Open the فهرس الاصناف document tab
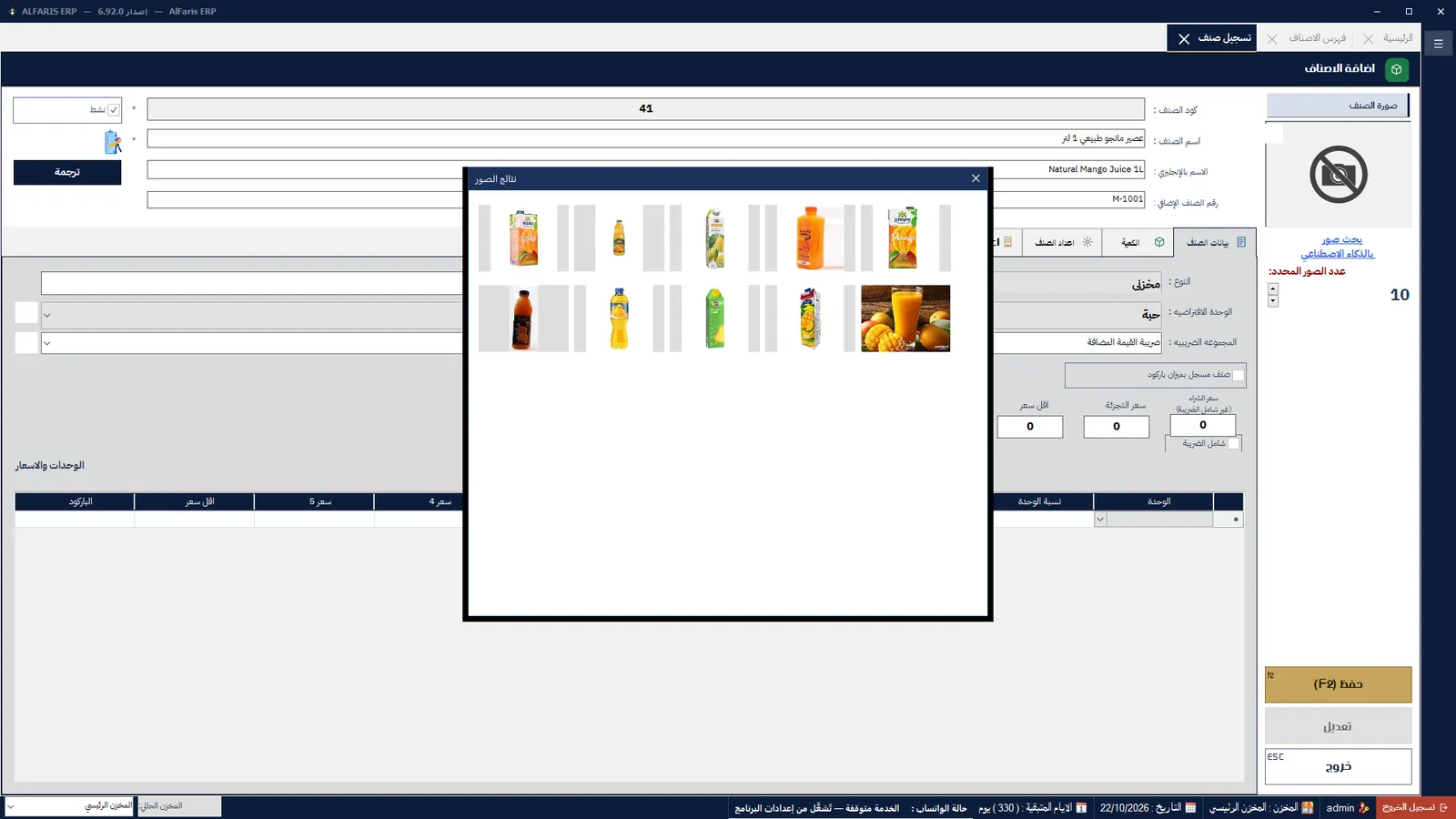This screenshot has height=819, width=1456. [1317, 38]
